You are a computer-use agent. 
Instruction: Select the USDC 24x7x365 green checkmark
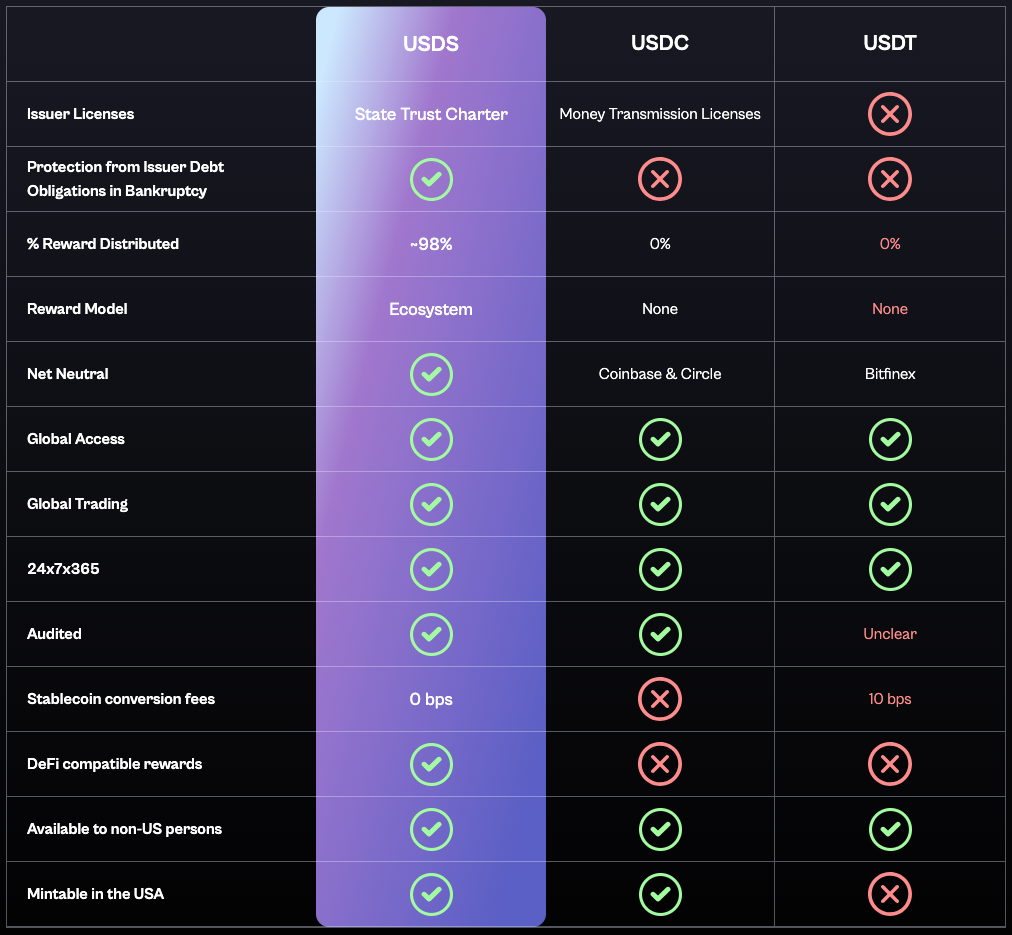(660, 569)
